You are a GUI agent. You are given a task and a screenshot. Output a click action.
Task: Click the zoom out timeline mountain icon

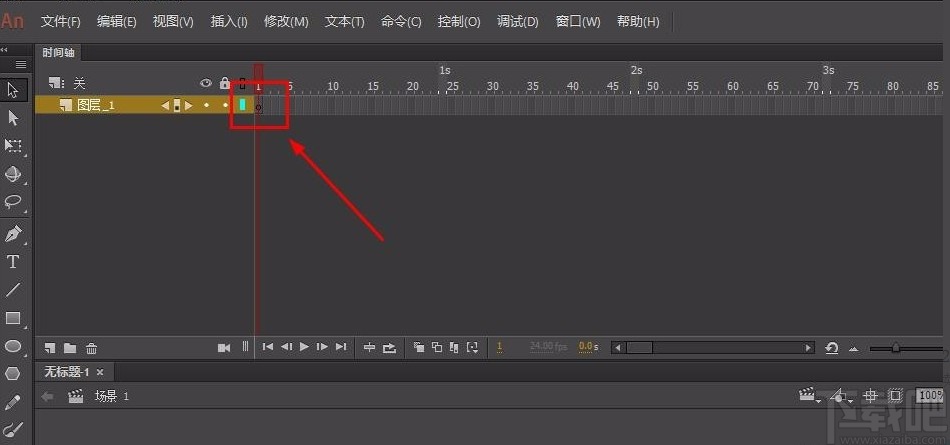pyautogui.click(x=854, y=349)
